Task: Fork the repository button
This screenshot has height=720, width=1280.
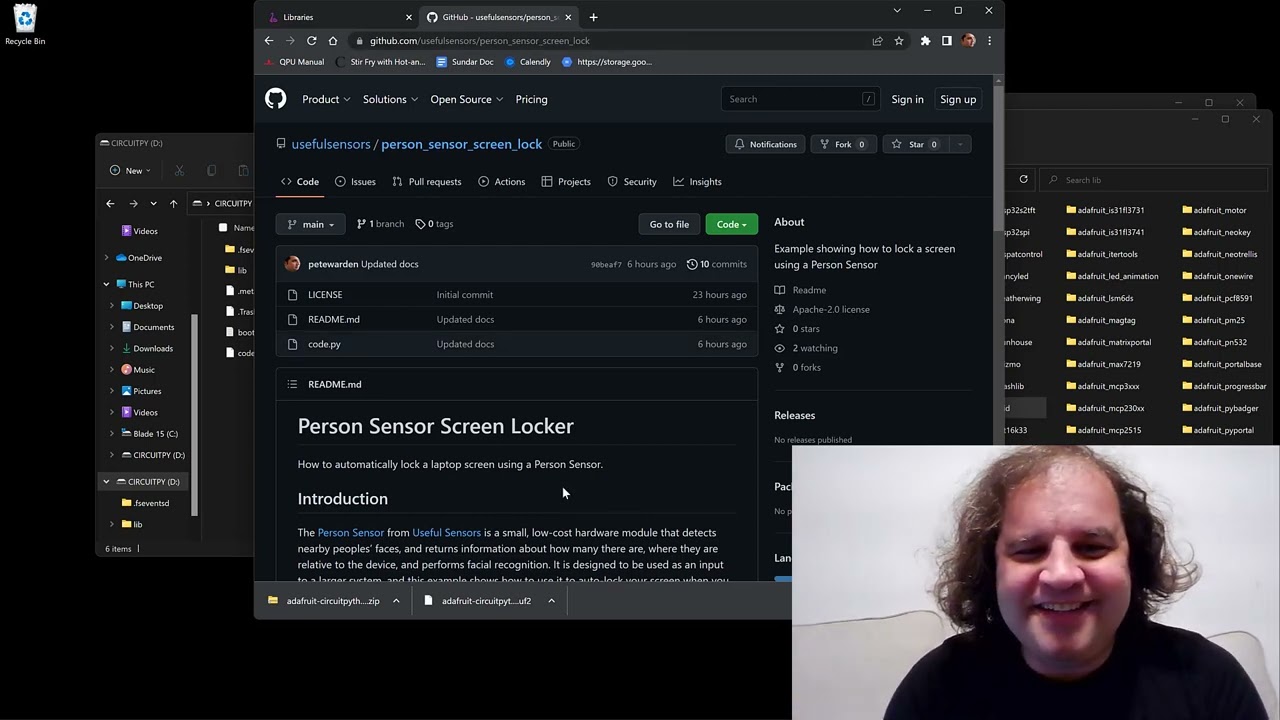Action: 842,144
